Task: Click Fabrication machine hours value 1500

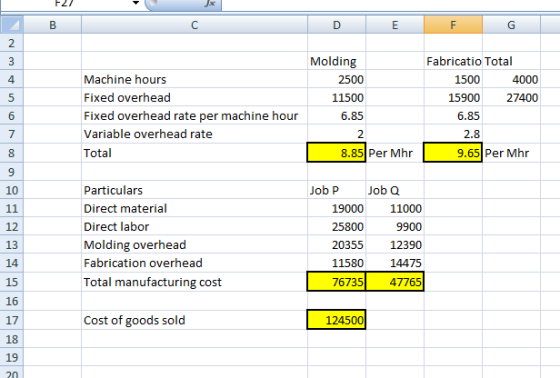Action: (453, 79)
